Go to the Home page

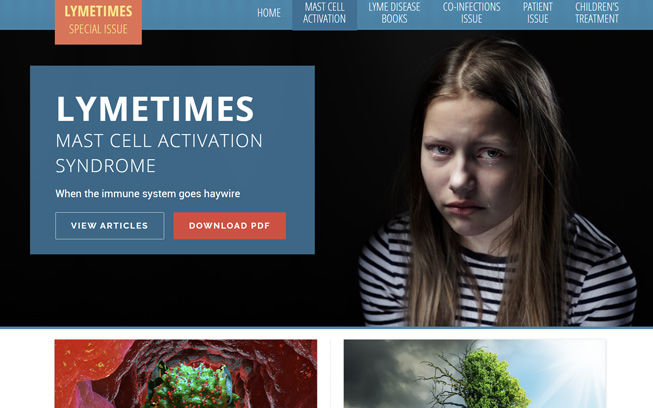tap(269, 13)
